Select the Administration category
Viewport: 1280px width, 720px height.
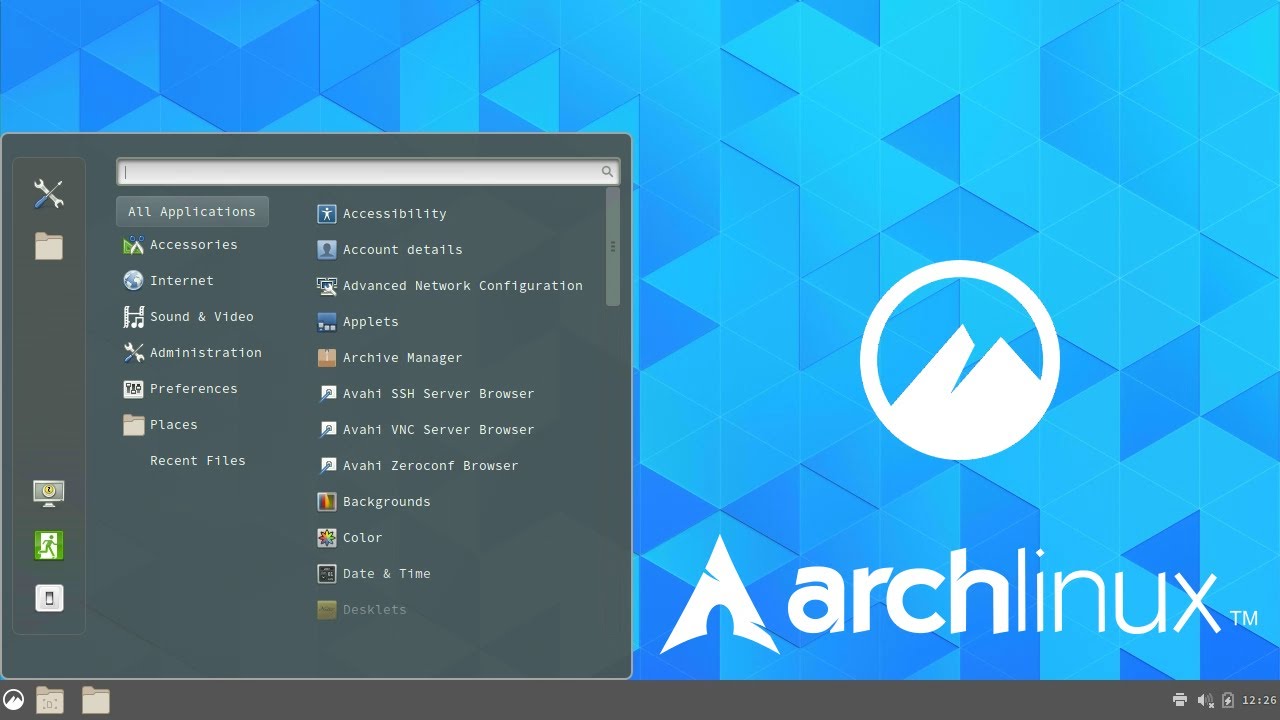pos(192,352)
